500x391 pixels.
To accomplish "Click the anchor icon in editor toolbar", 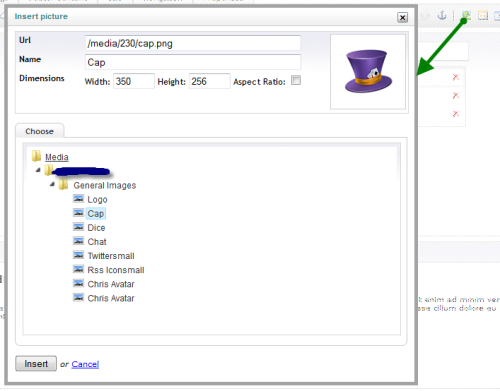I will coord(442,15).
